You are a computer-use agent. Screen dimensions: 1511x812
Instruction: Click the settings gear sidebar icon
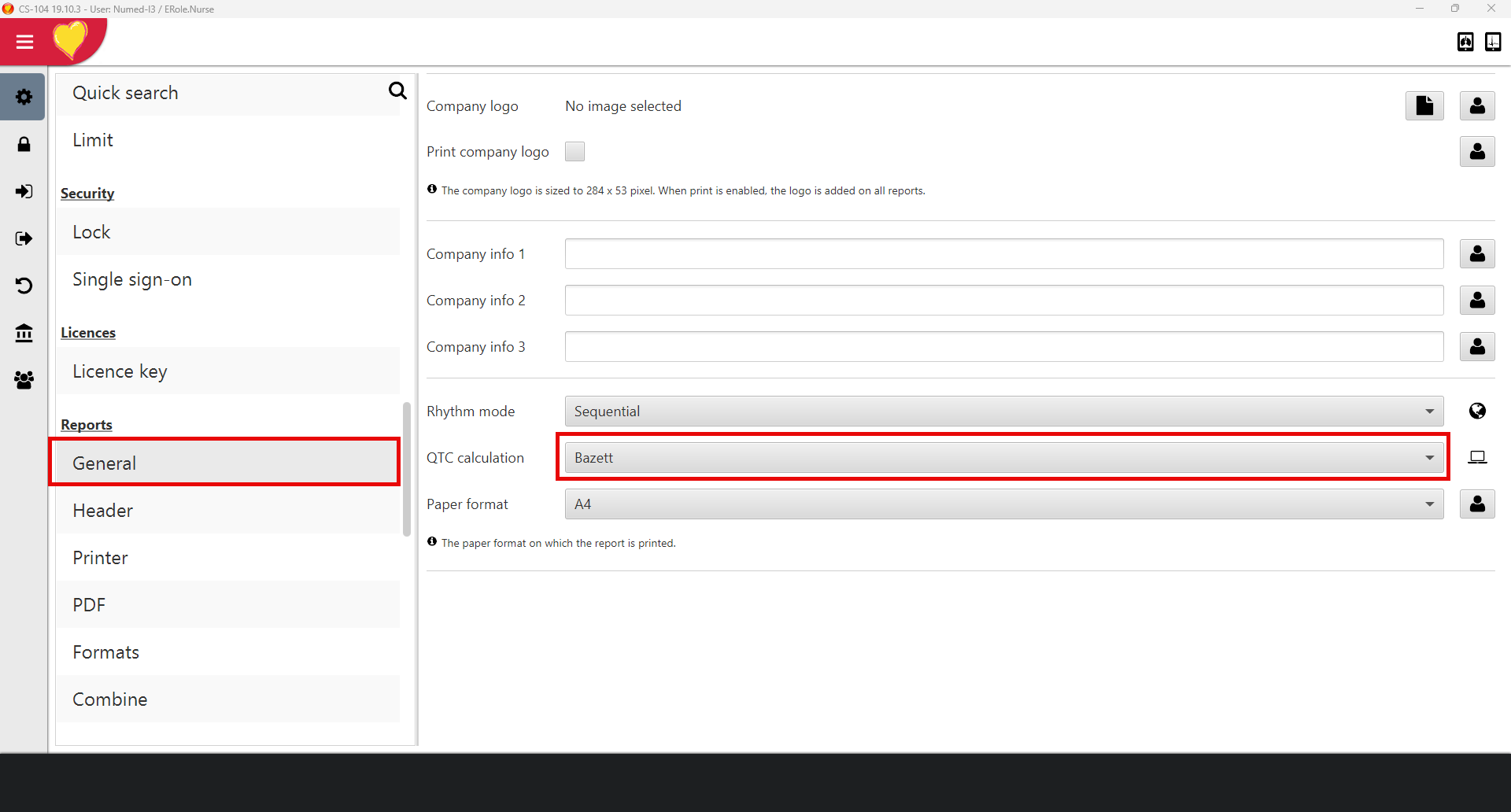tap(24, 97)
